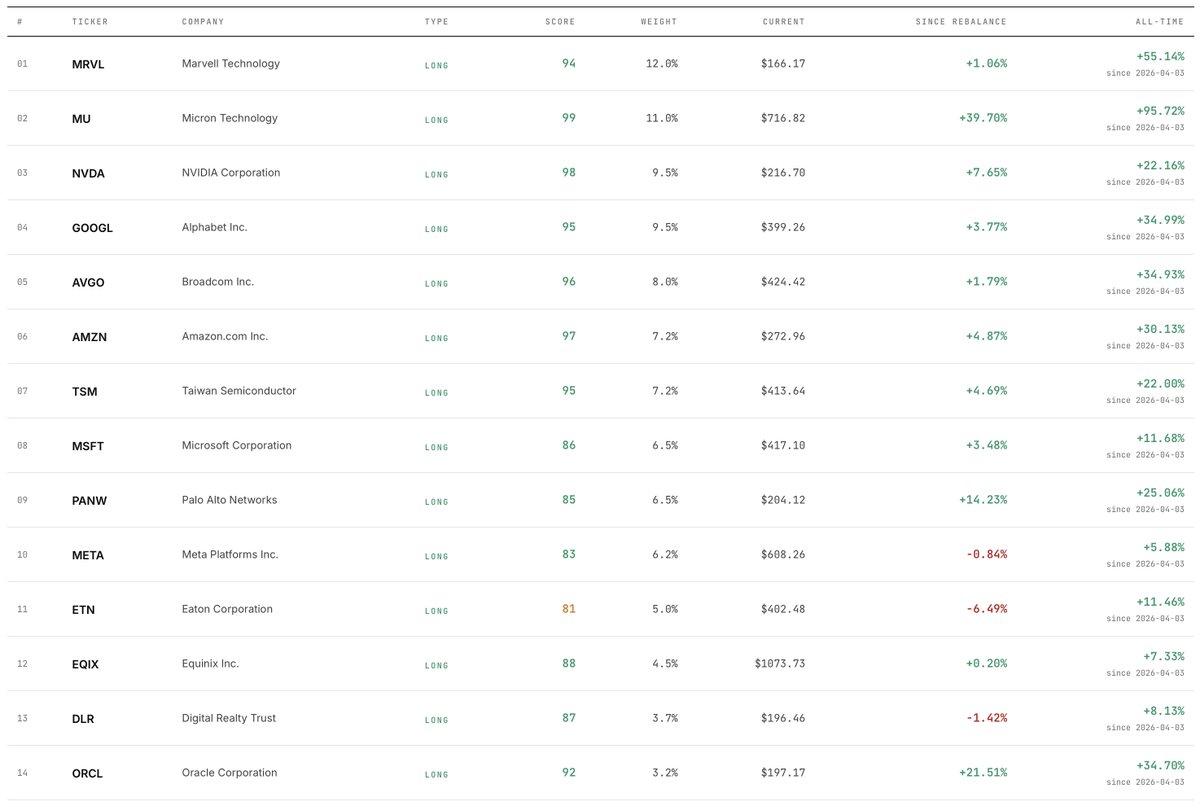Image resolution: width=1200 pixels, height=806 pixels.
Task: Click the SINCE REBALANCE column header
Action: (961, 21)
